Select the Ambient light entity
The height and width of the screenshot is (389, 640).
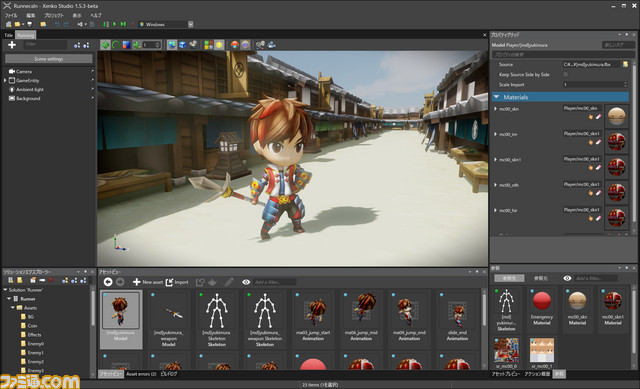(29, 89)
